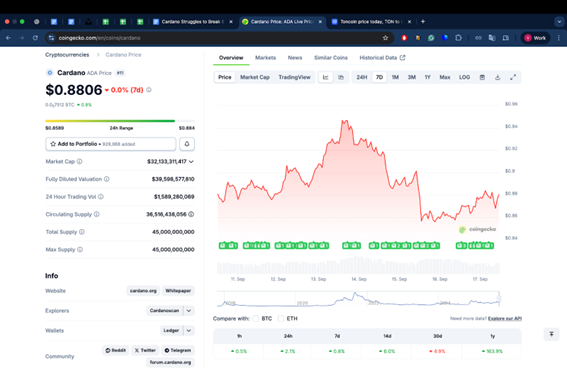This screenshot has height=368, width=567.
Task: Tick the BTC compare checkbox
Action: [x=256, y=318]
